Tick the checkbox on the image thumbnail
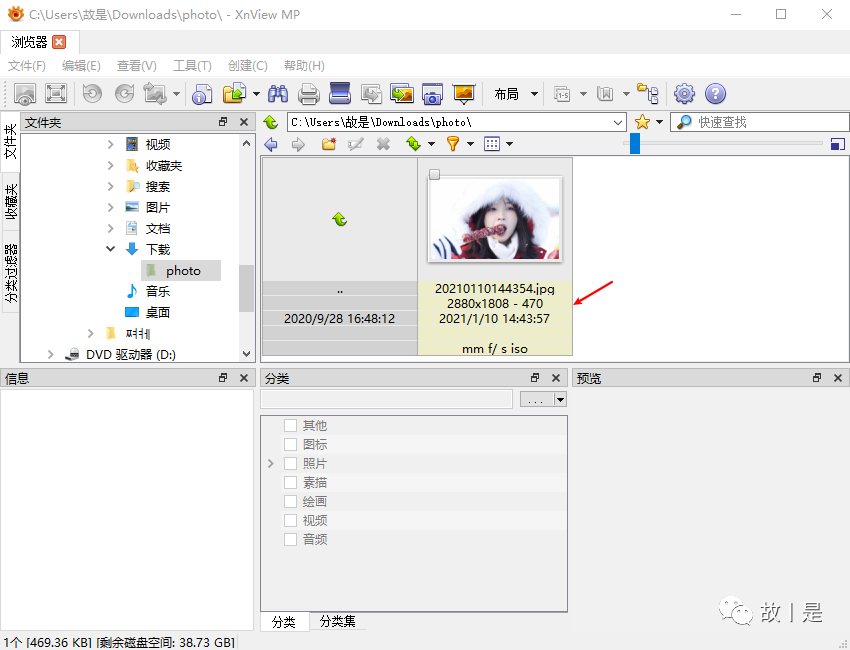This screenshot has height=650, width=850. pyautogui.click(x=434, y=175)
